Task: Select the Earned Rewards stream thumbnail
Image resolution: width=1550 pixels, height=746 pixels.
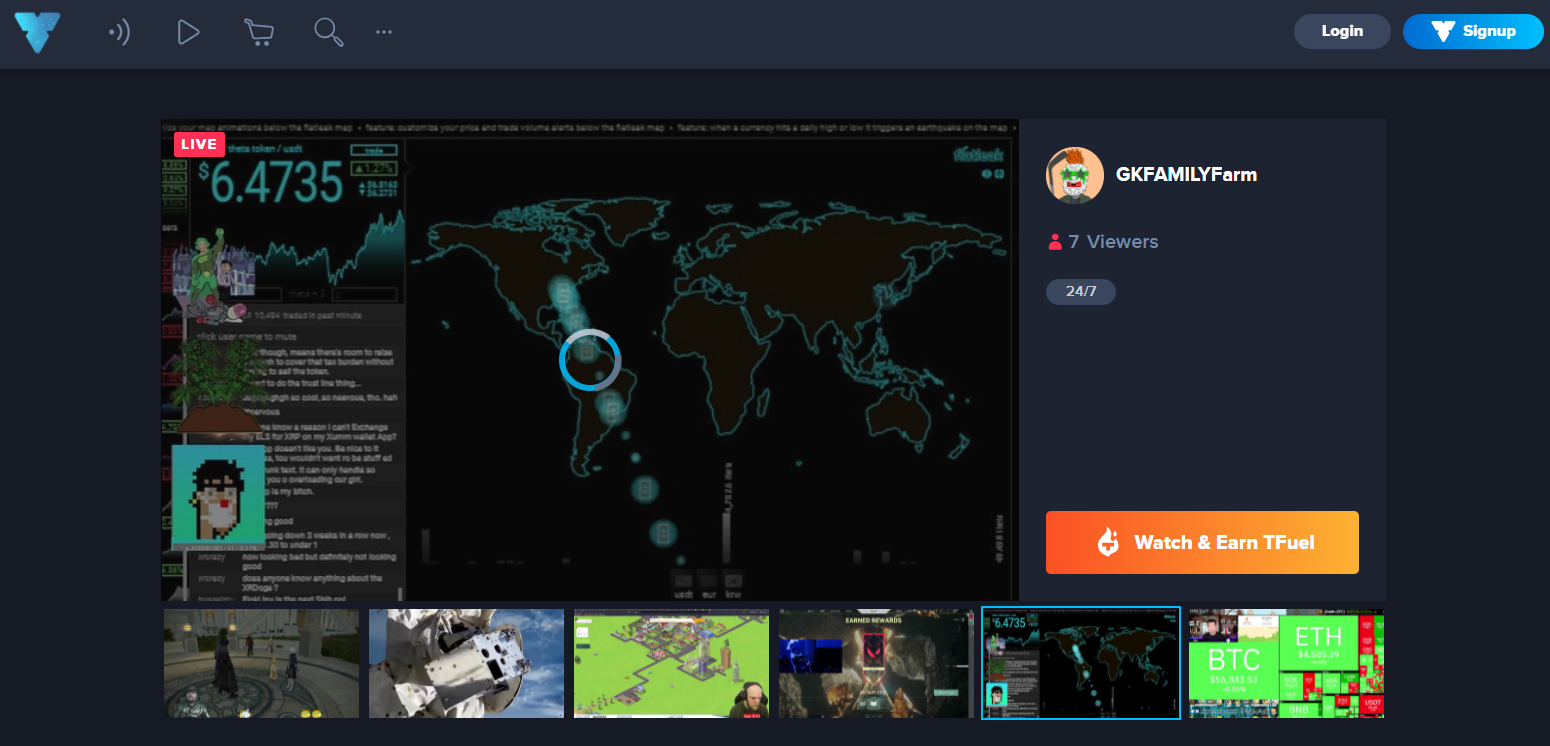Action: coord(876,663)
